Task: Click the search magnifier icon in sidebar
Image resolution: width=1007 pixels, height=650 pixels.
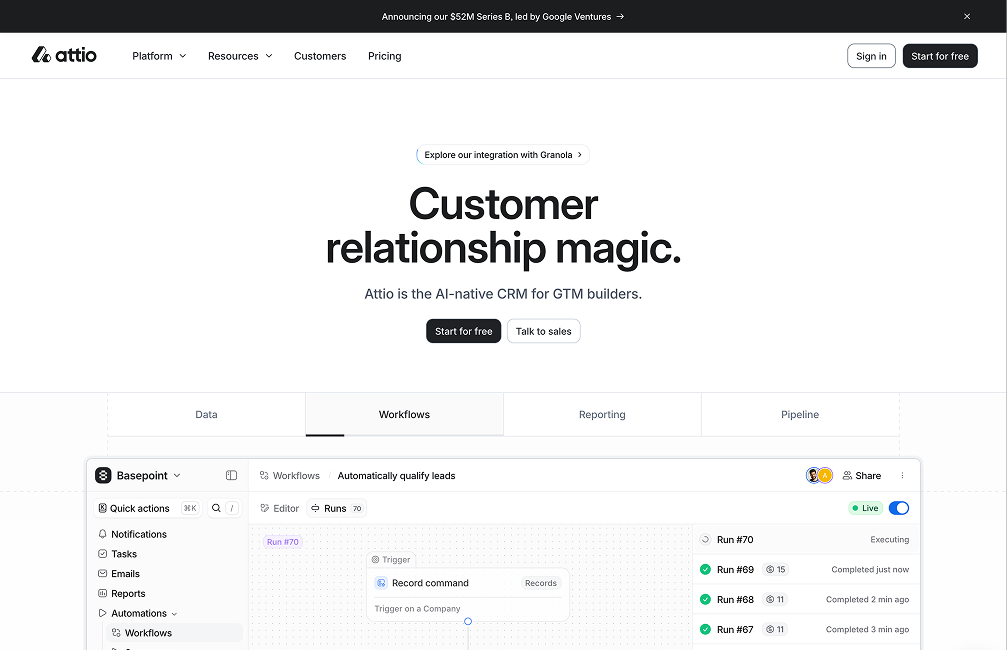Action: pyautogui.click(x=216, y=508)
